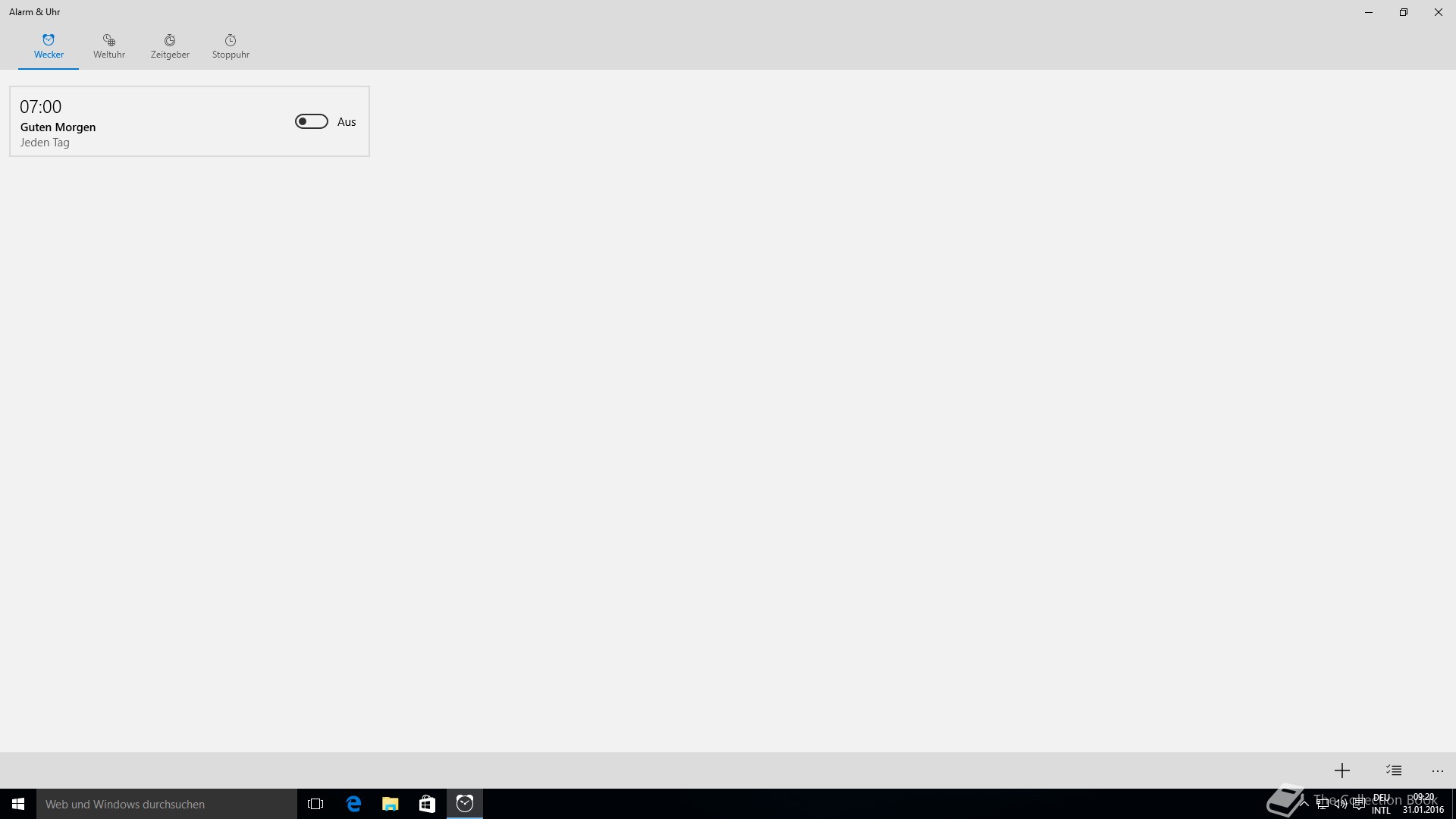The image size is (1456, 819).
Task: Click the volume speaker tray icon
Action: click(x=1341, y=804)
